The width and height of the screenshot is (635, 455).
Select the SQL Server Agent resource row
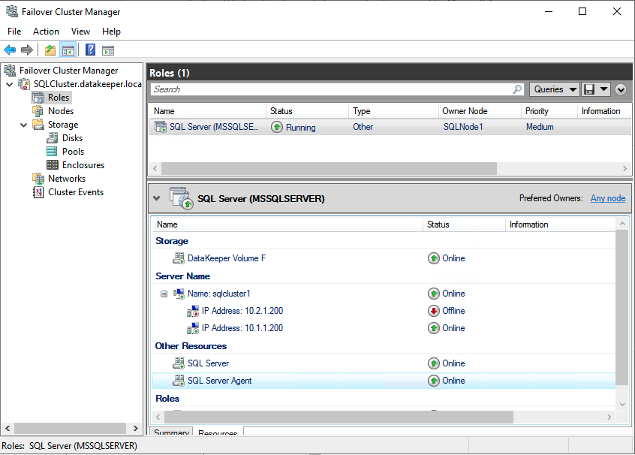[x=384, y=381]
